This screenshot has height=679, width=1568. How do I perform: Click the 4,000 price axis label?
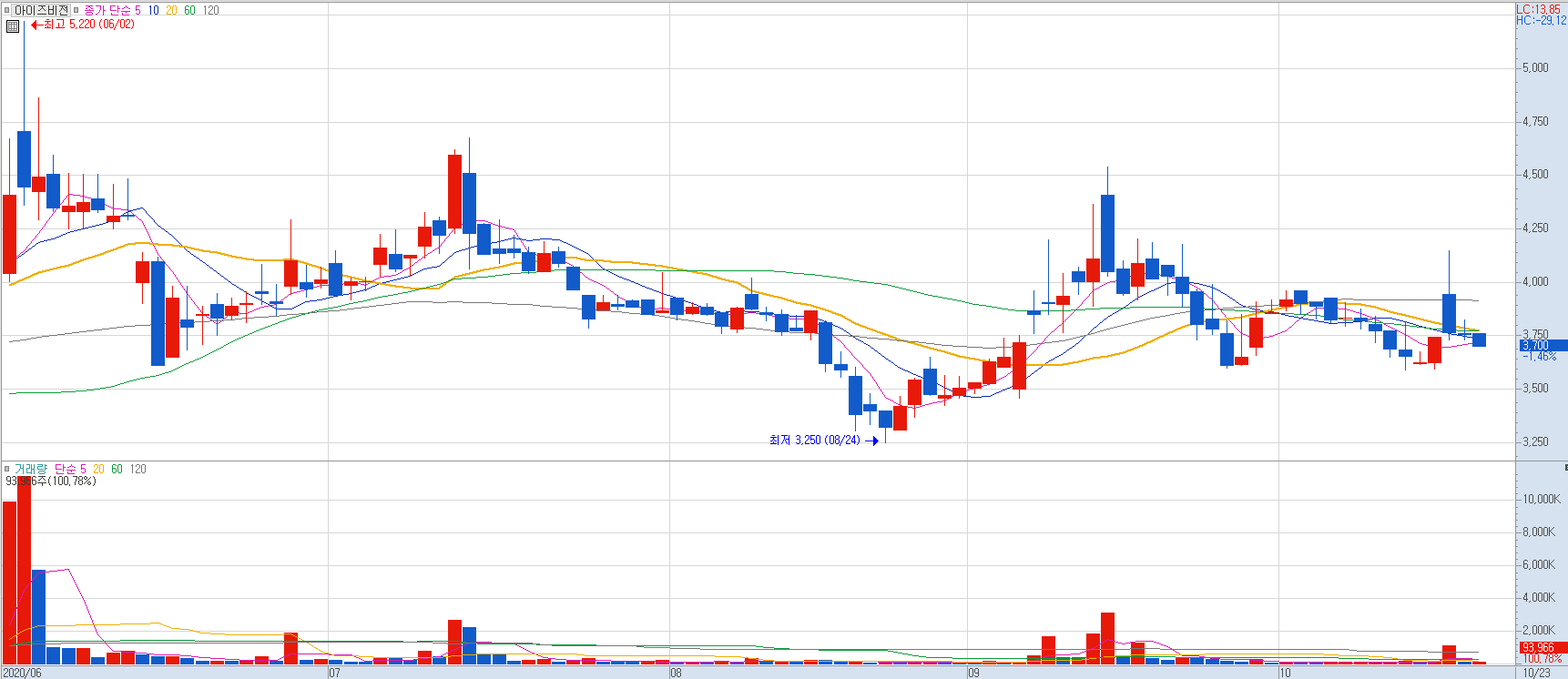point(1535,282)
